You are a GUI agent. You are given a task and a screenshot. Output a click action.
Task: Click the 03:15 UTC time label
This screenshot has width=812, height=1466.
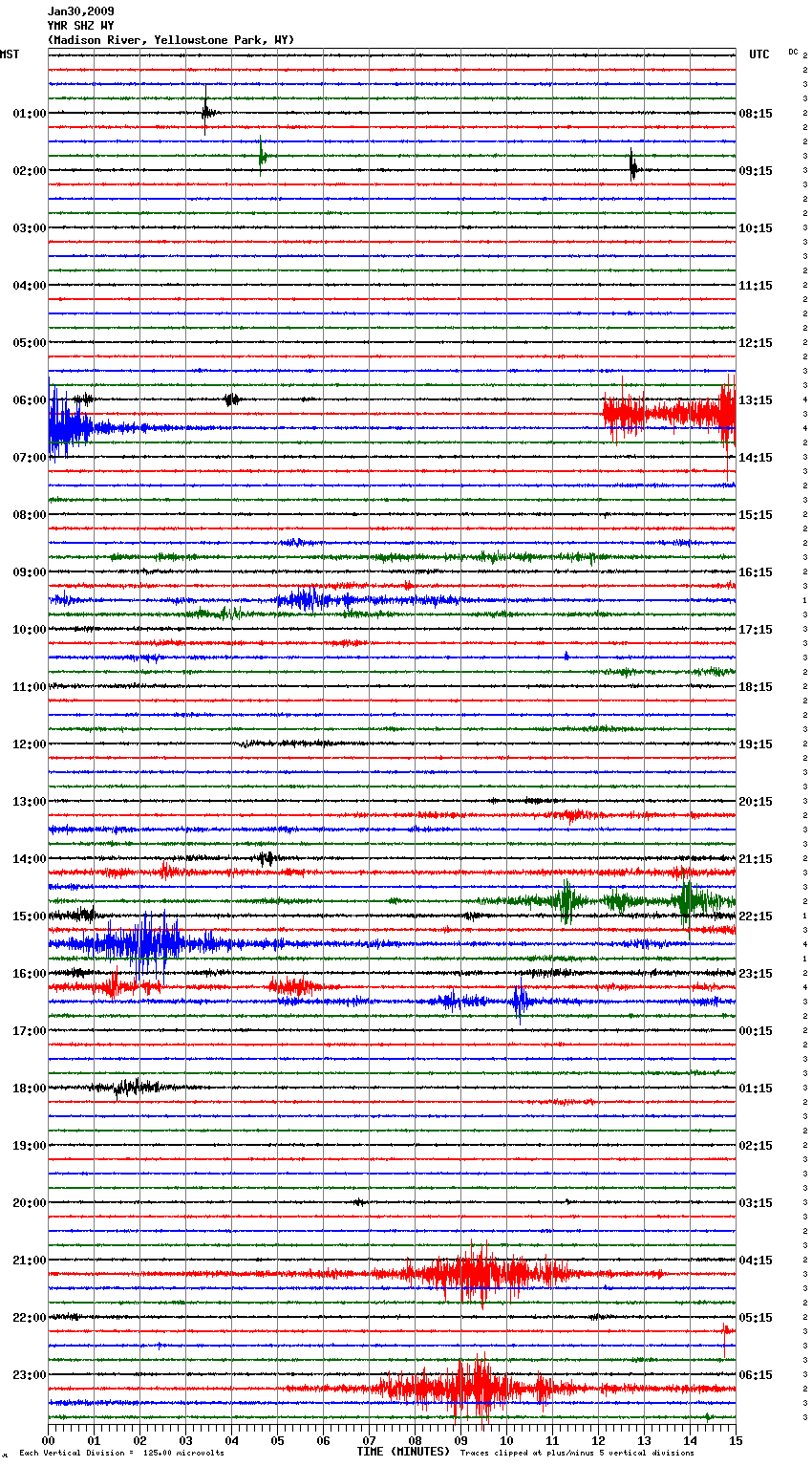coord(756,1203)
